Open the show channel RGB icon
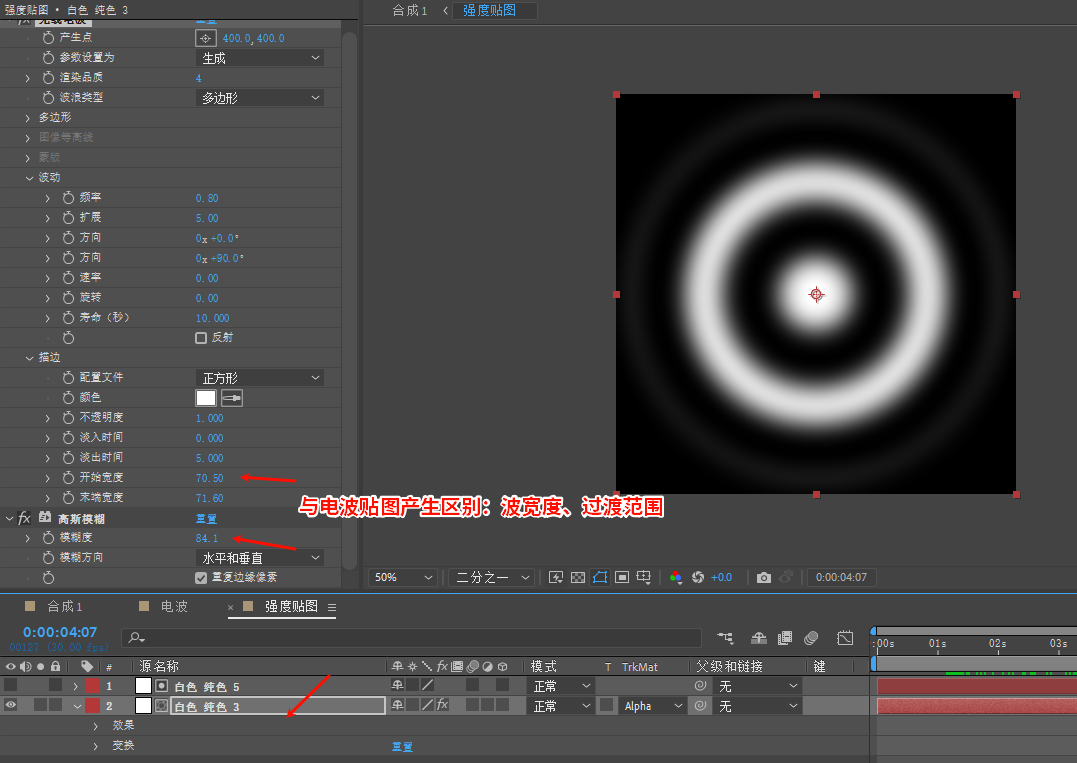1077x763 pixels. pos(676,578)
